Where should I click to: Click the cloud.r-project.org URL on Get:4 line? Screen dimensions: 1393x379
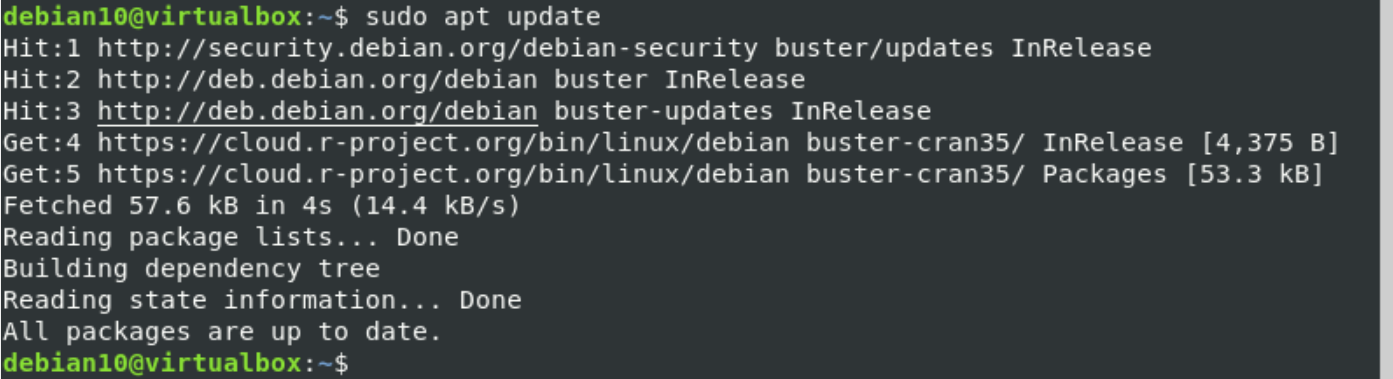444,143
